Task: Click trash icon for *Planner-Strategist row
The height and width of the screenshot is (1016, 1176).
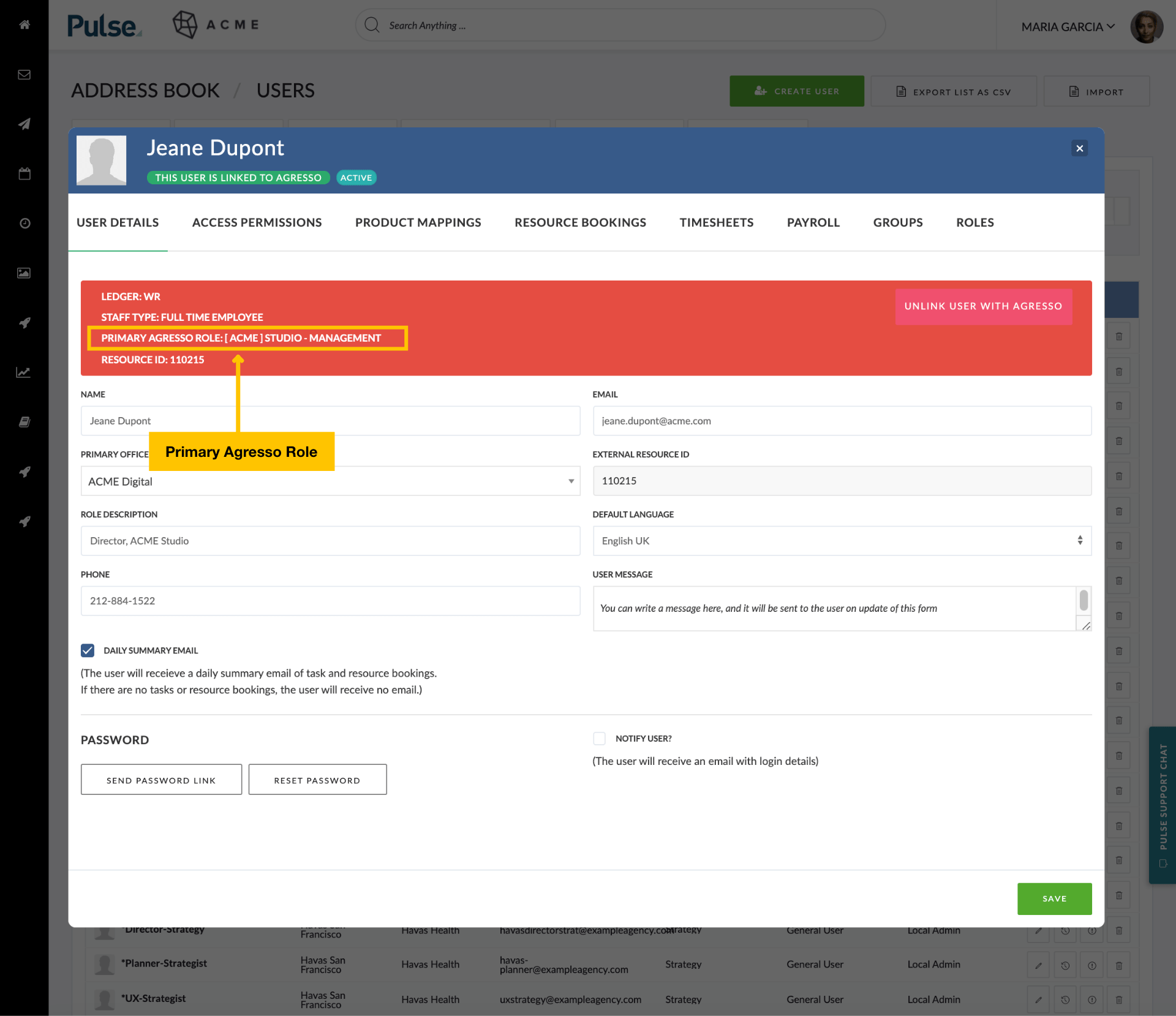Action: click(x=1119, y=965)
